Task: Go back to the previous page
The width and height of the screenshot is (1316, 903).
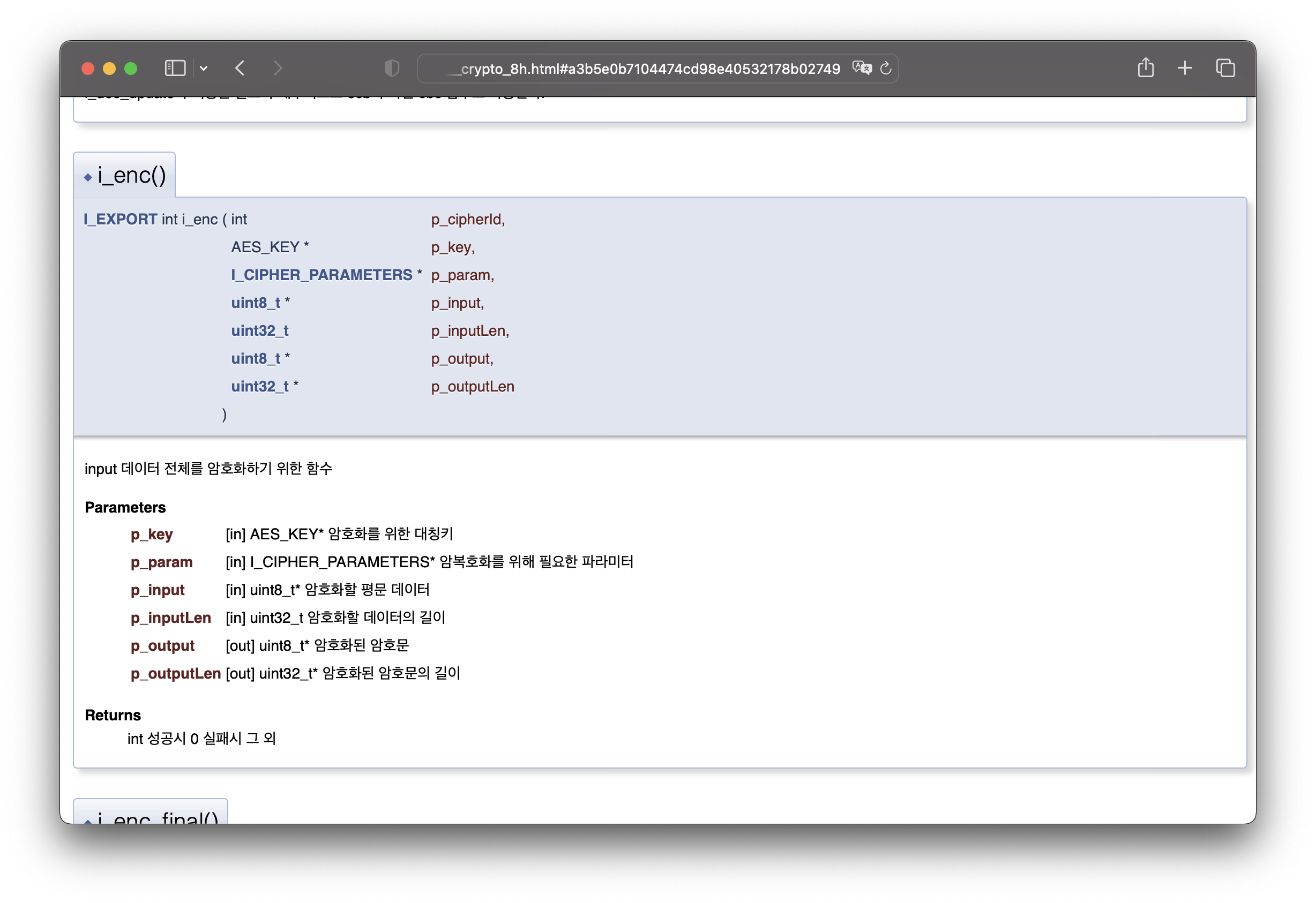Action: pyautogui.click(x=240, y=69)
